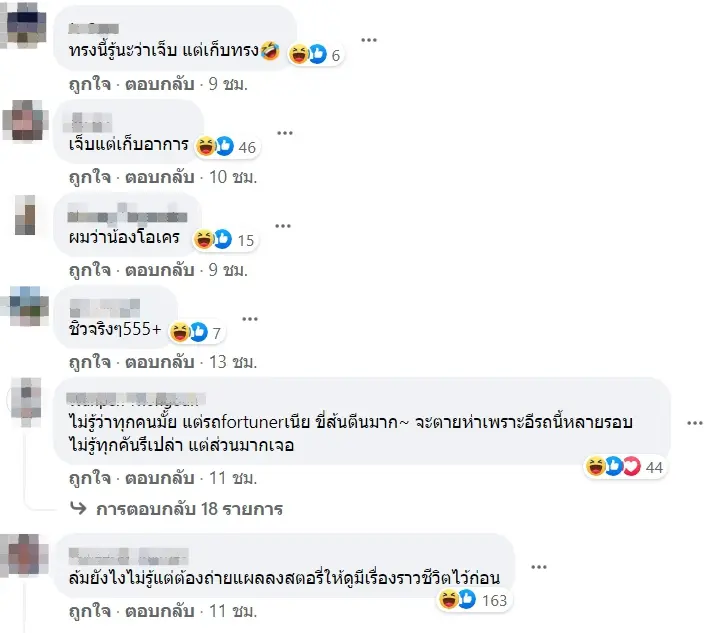Reply (ตอบกลับ) to 'ล้มยังไงไม่รู้' comment
Image resolution: width=714 pixels, height=633 pixels.
[160, 611]
